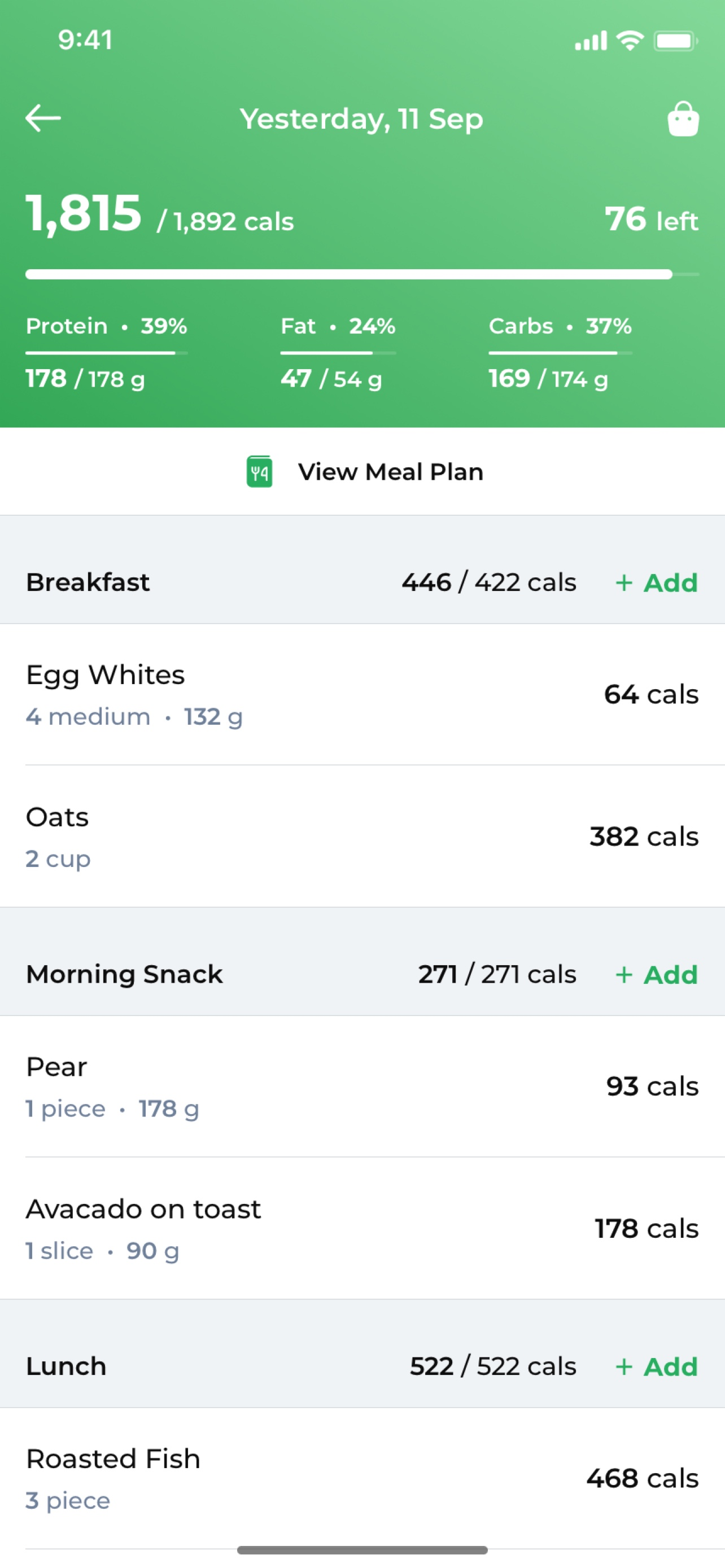Add food to Lunch
Viewport: 725px width, 1568px height.
click(656, 1366)
